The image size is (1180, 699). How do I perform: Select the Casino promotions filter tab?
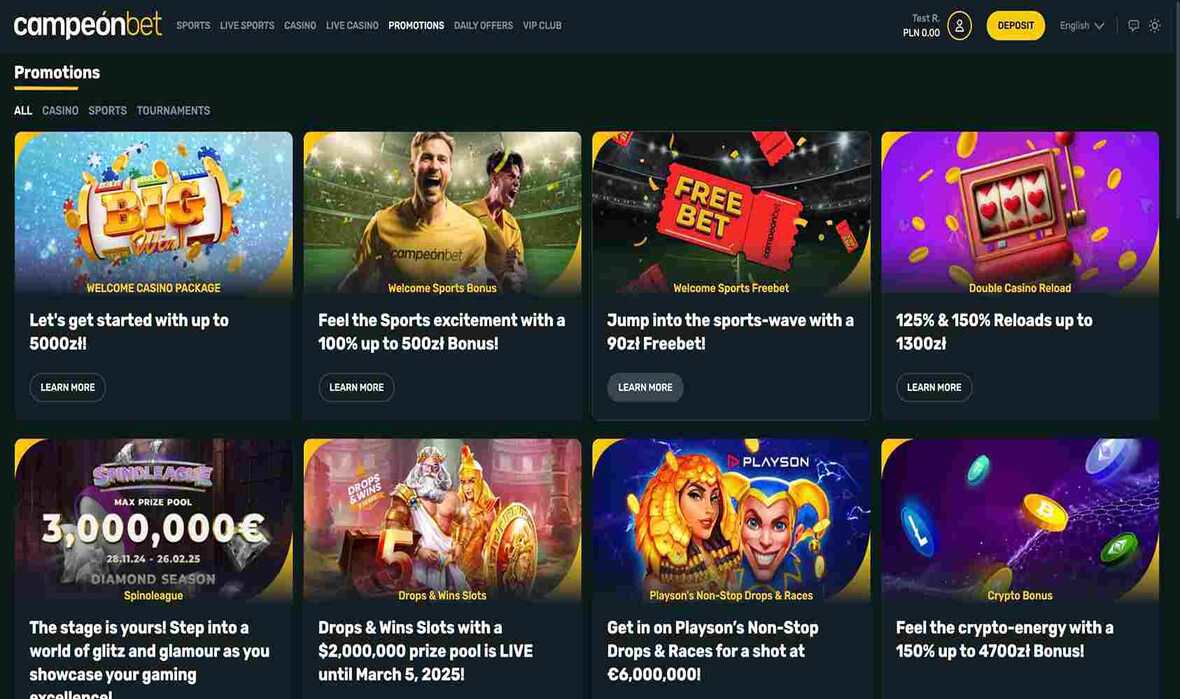pos(60,111)
